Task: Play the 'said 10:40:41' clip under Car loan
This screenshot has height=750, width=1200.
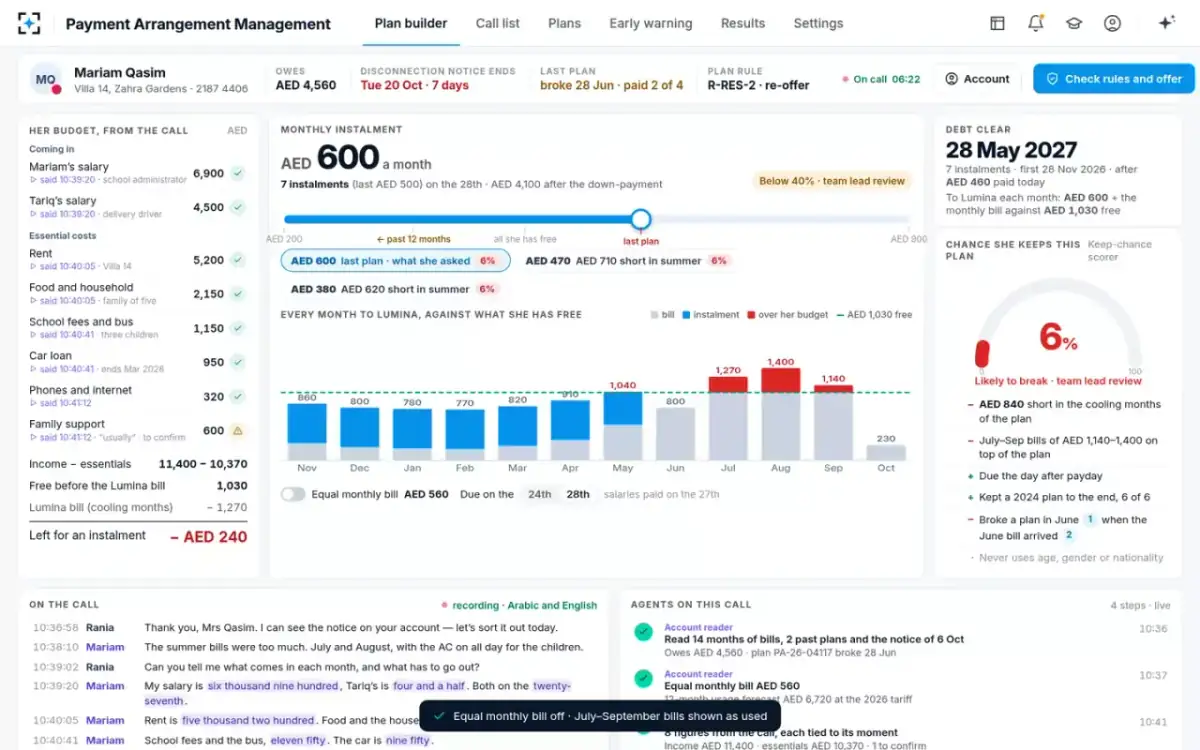Action: pos(62,369)
